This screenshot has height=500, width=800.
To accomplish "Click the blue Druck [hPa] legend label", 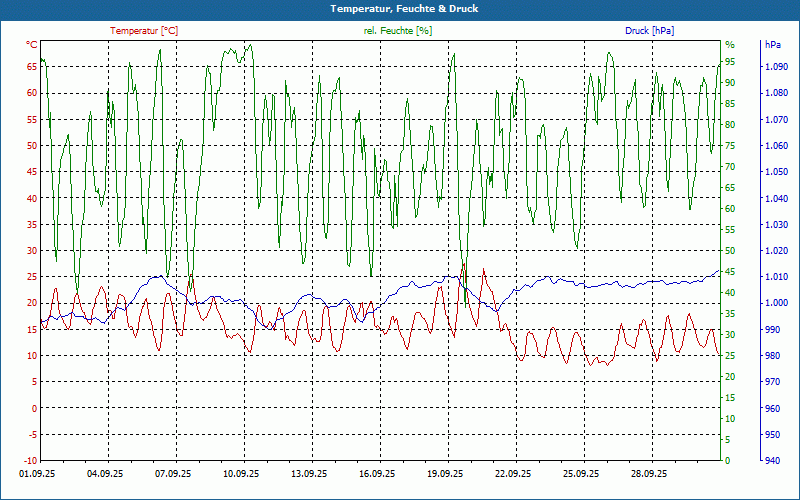I will click(649, 31).
